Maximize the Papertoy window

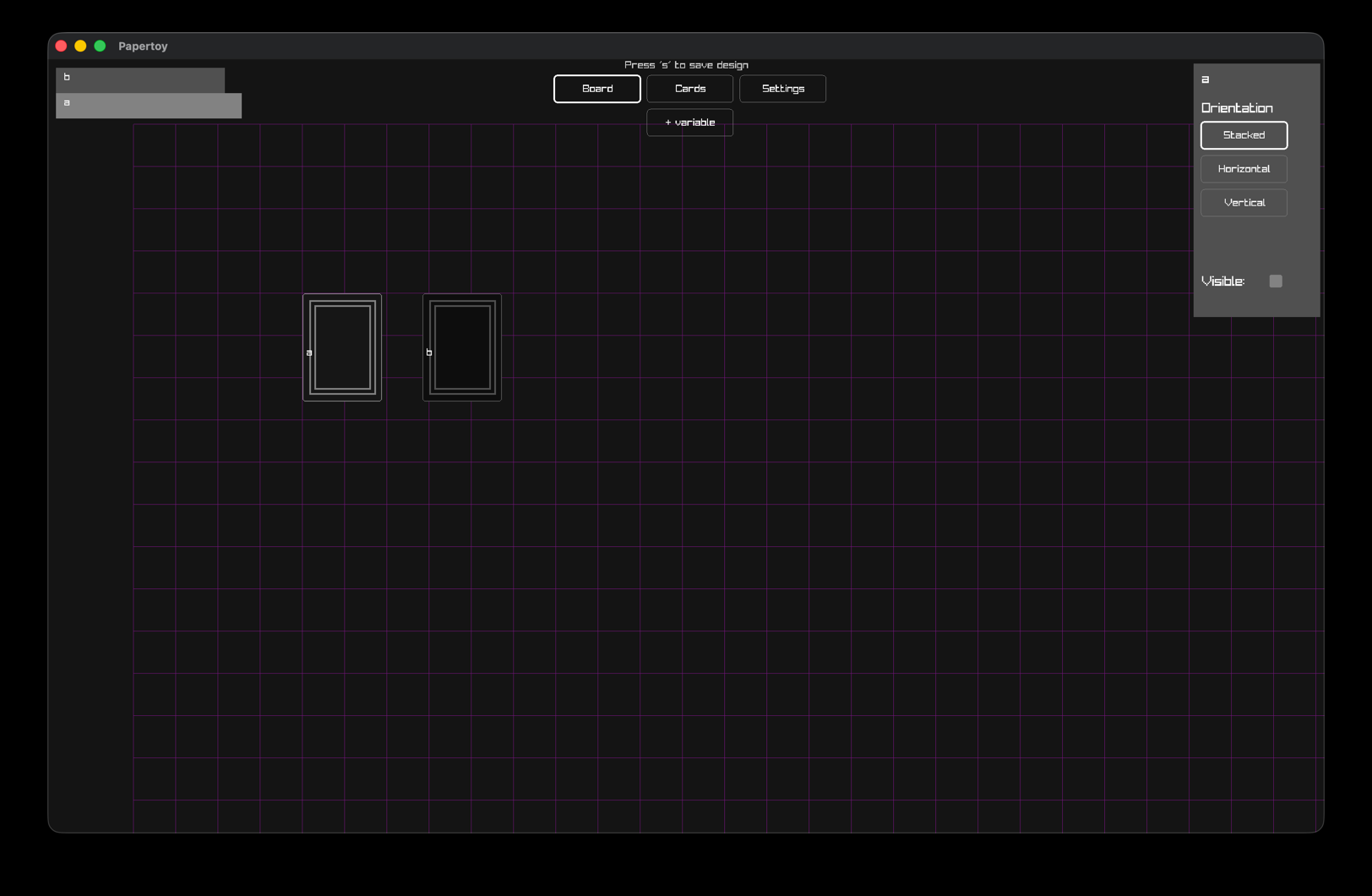pos(100,46)
